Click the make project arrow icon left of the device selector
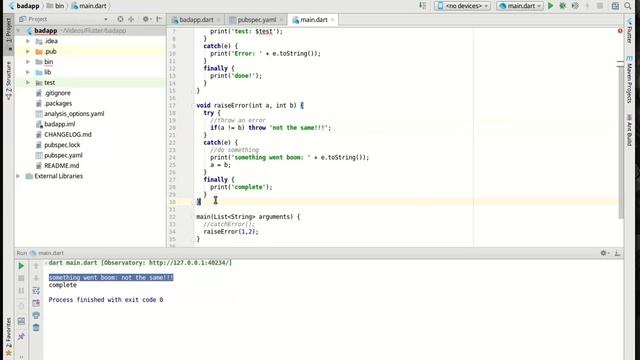This screenshot has height=360, width=640. click(x=422, y=6)
